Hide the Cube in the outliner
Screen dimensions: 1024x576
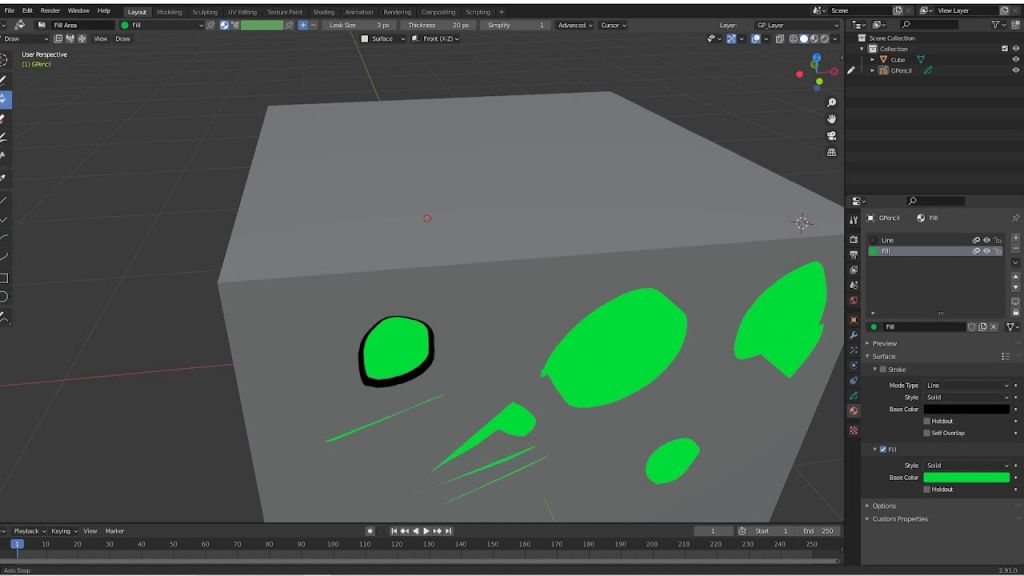click(1016, 59)
